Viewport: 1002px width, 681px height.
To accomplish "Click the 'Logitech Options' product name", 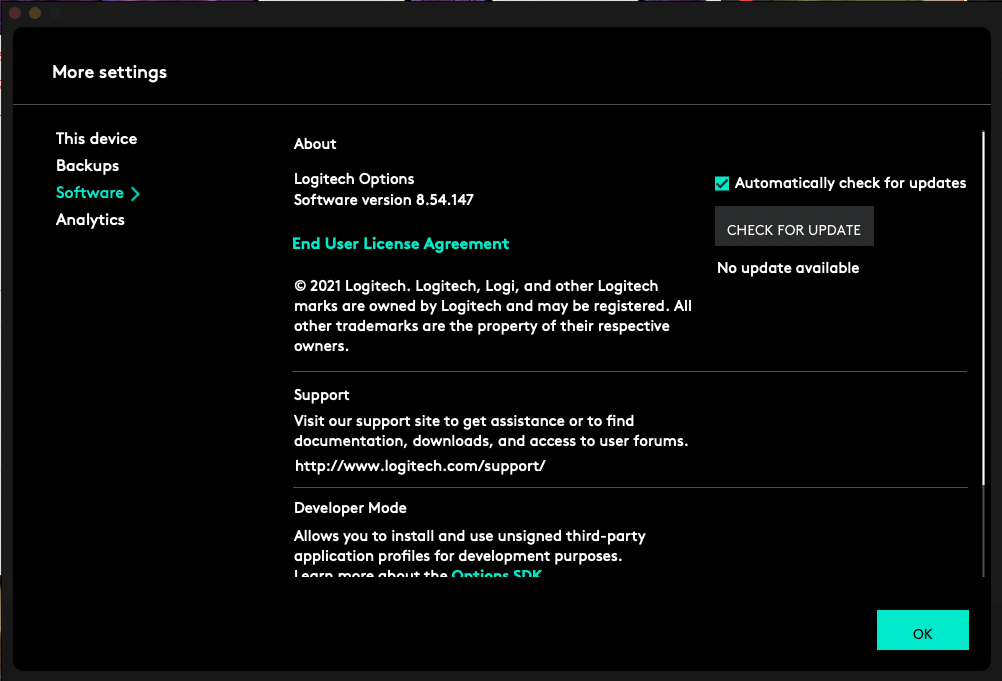I will pos(354,179).
